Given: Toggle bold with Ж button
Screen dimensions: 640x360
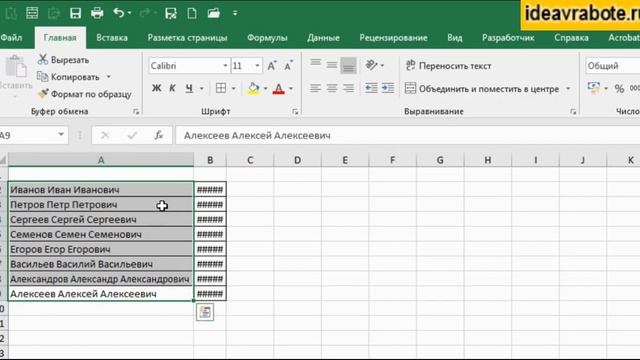Looking at the screenshot, I should click(156, 88).
